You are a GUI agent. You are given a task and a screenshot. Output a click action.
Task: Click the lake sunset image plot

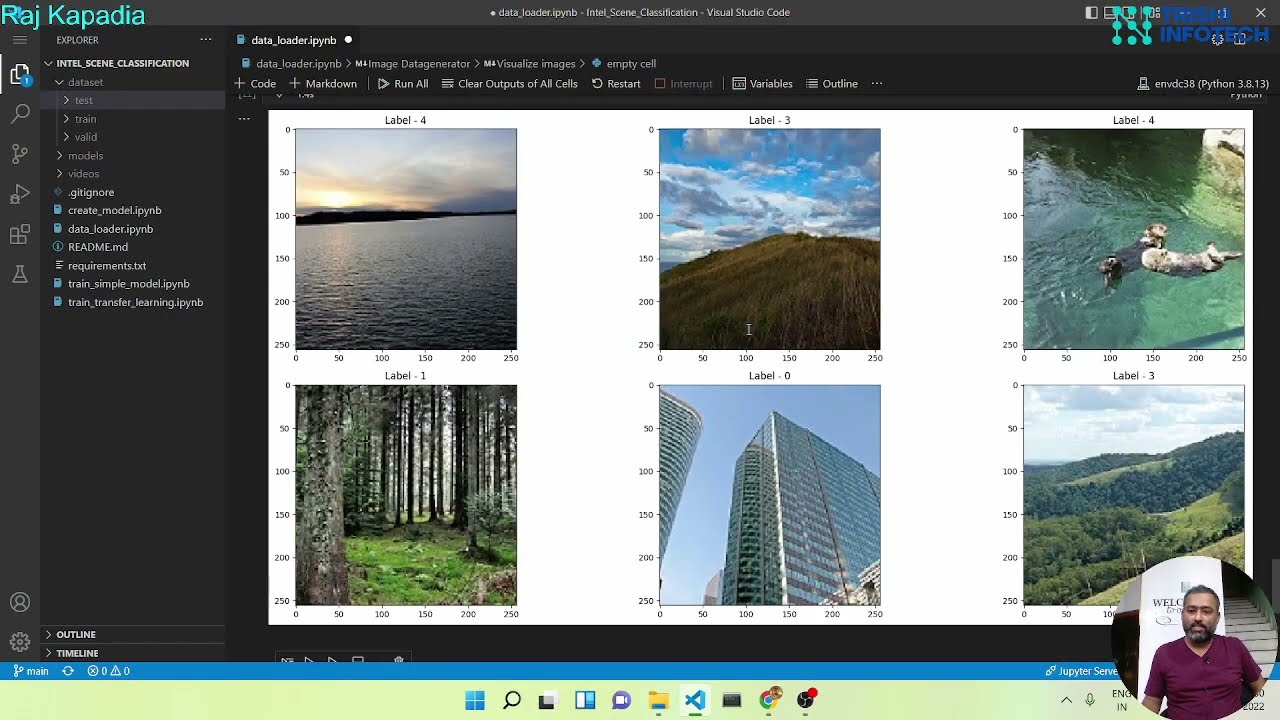point(406,238)
